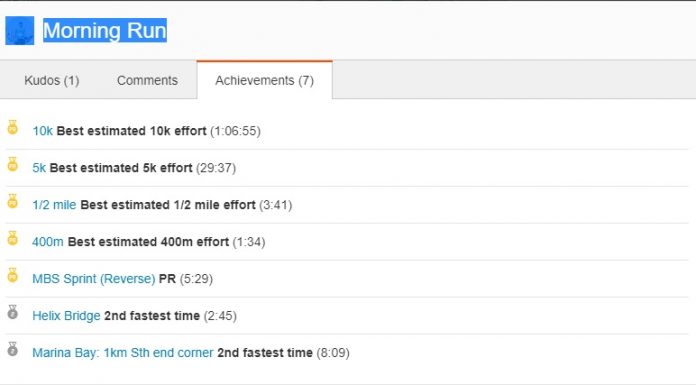The image size is (696, 385).
Task: Open the 400m link
Action: click(48, 242)
